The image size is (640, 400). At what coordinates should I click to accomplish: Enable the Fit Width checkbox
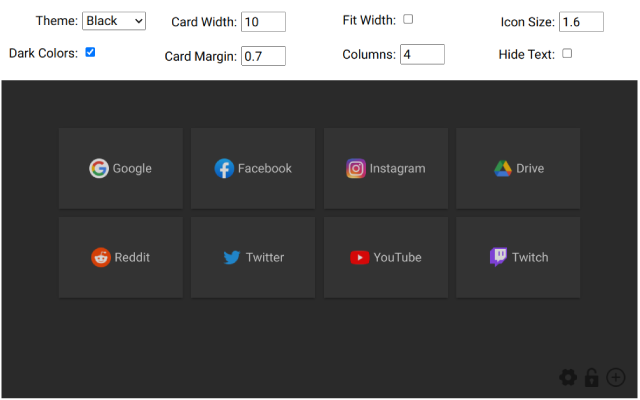408,19
